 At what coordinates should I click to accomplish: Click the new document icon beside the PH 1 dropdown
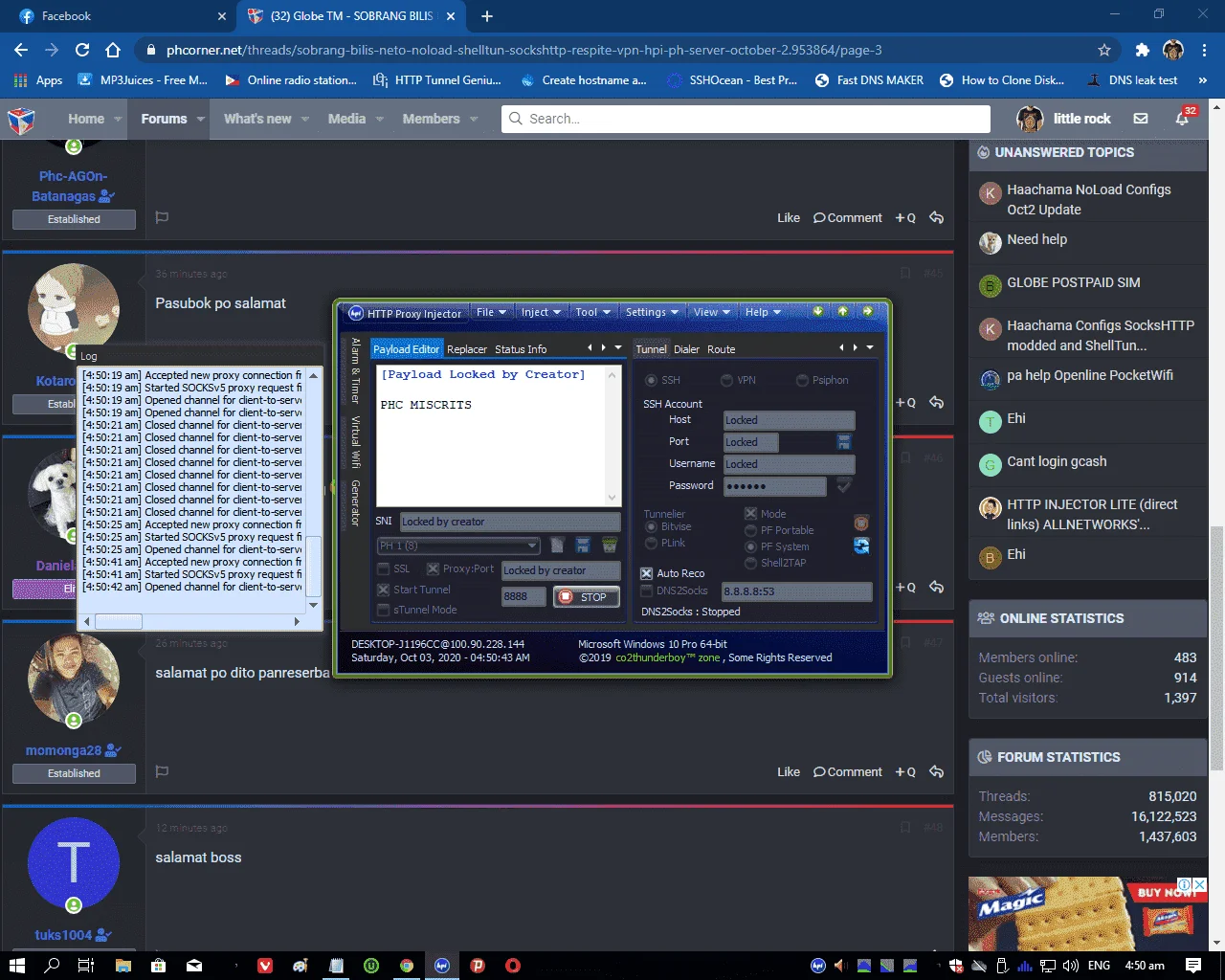click(557, 546)
